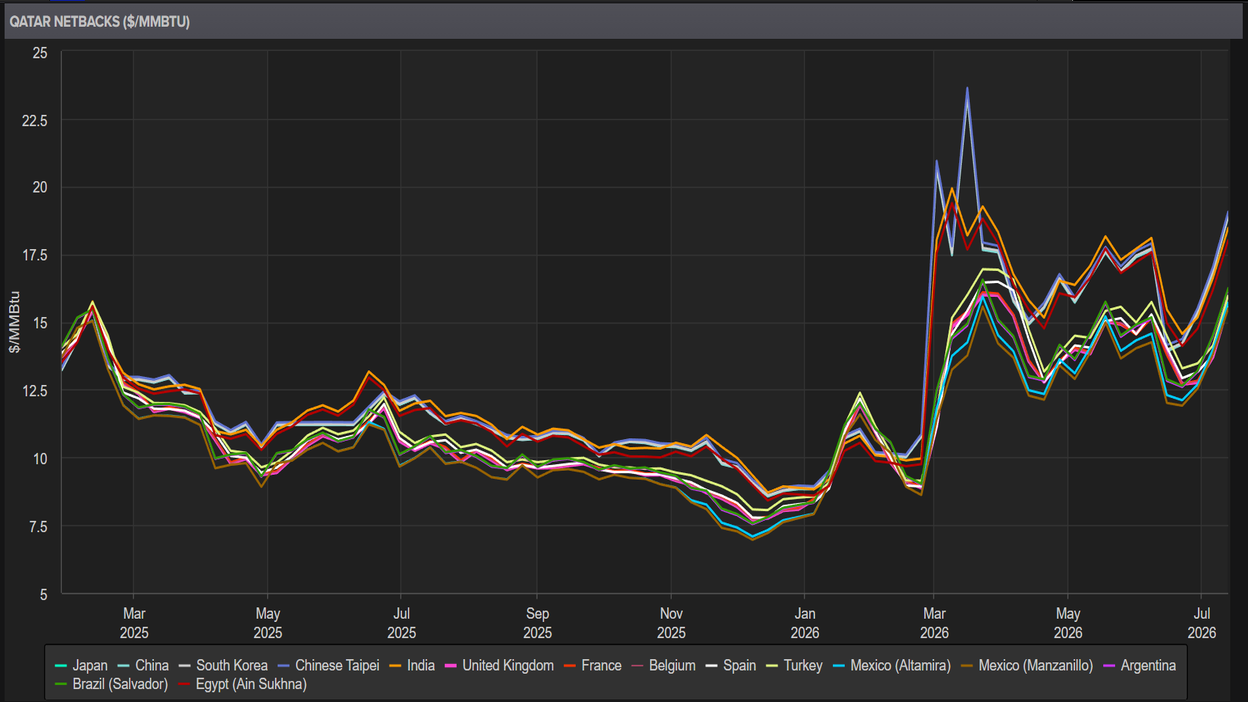Click the 22.5 y-axis tick value

point(35,120)
